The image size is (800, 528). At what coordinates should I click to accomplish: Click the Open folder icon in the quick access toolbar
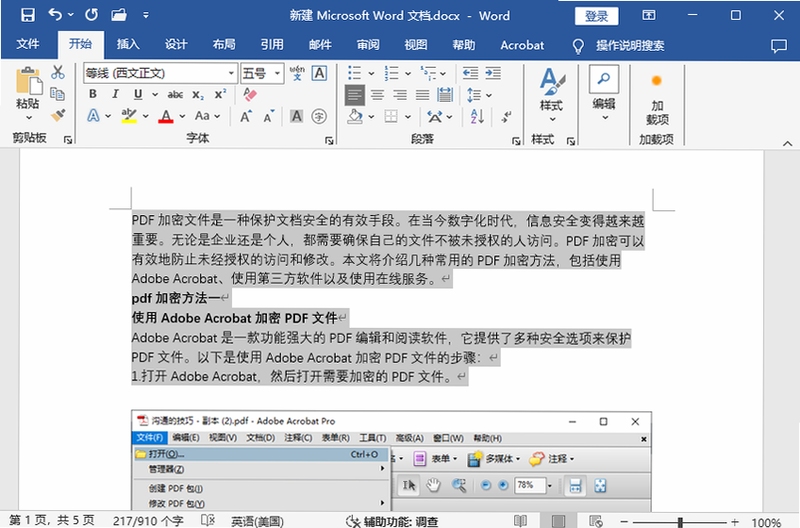[x=119, y=15]
